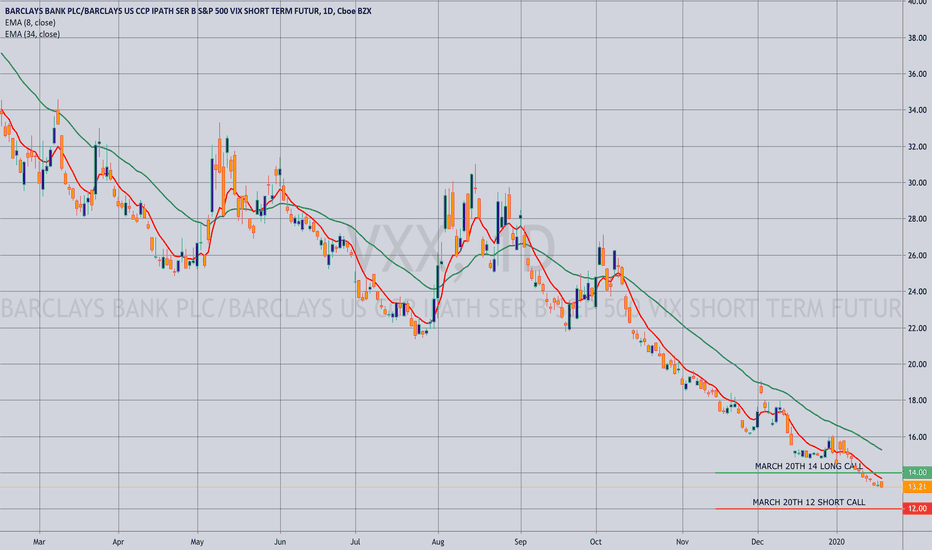
Task: Click the Aug label on the time axis
Action: [x=438, y=542]
